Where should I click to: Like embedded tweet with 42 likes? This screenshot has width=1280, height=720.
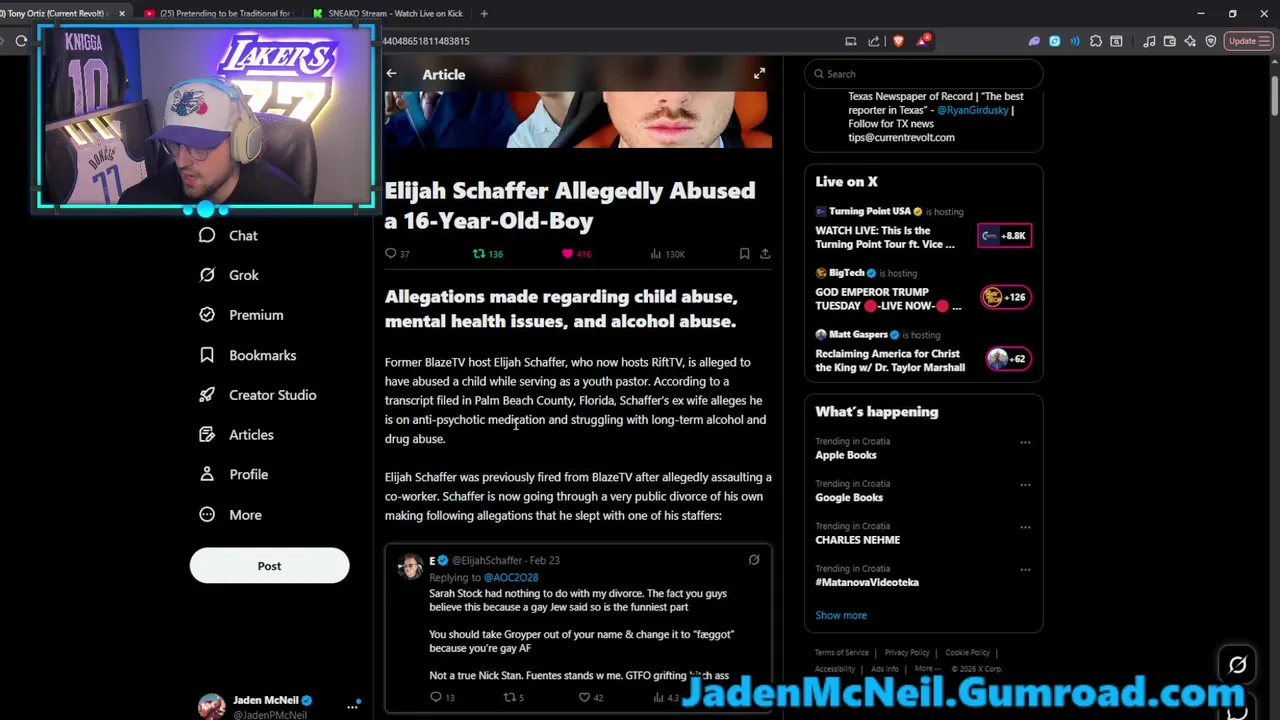click(x=592, y=697)
